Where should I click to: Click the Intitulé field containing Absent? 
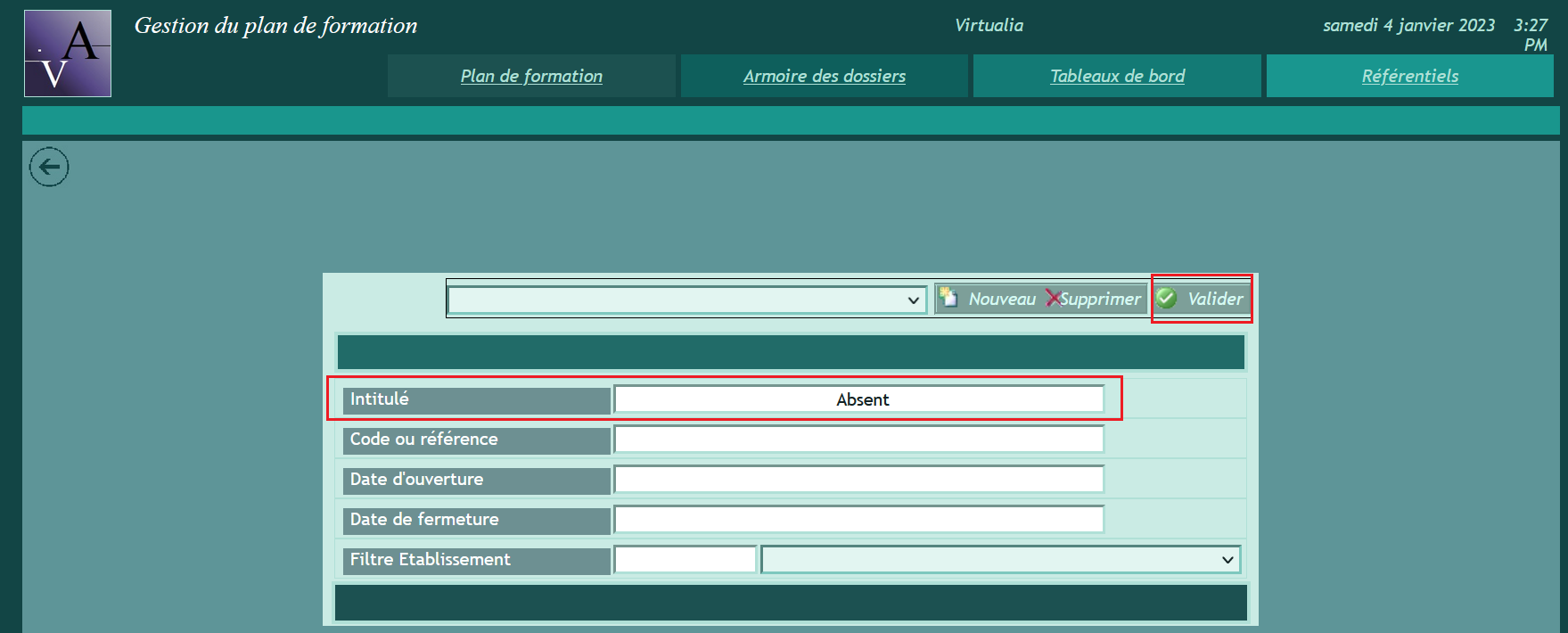(x=859, y=399)
